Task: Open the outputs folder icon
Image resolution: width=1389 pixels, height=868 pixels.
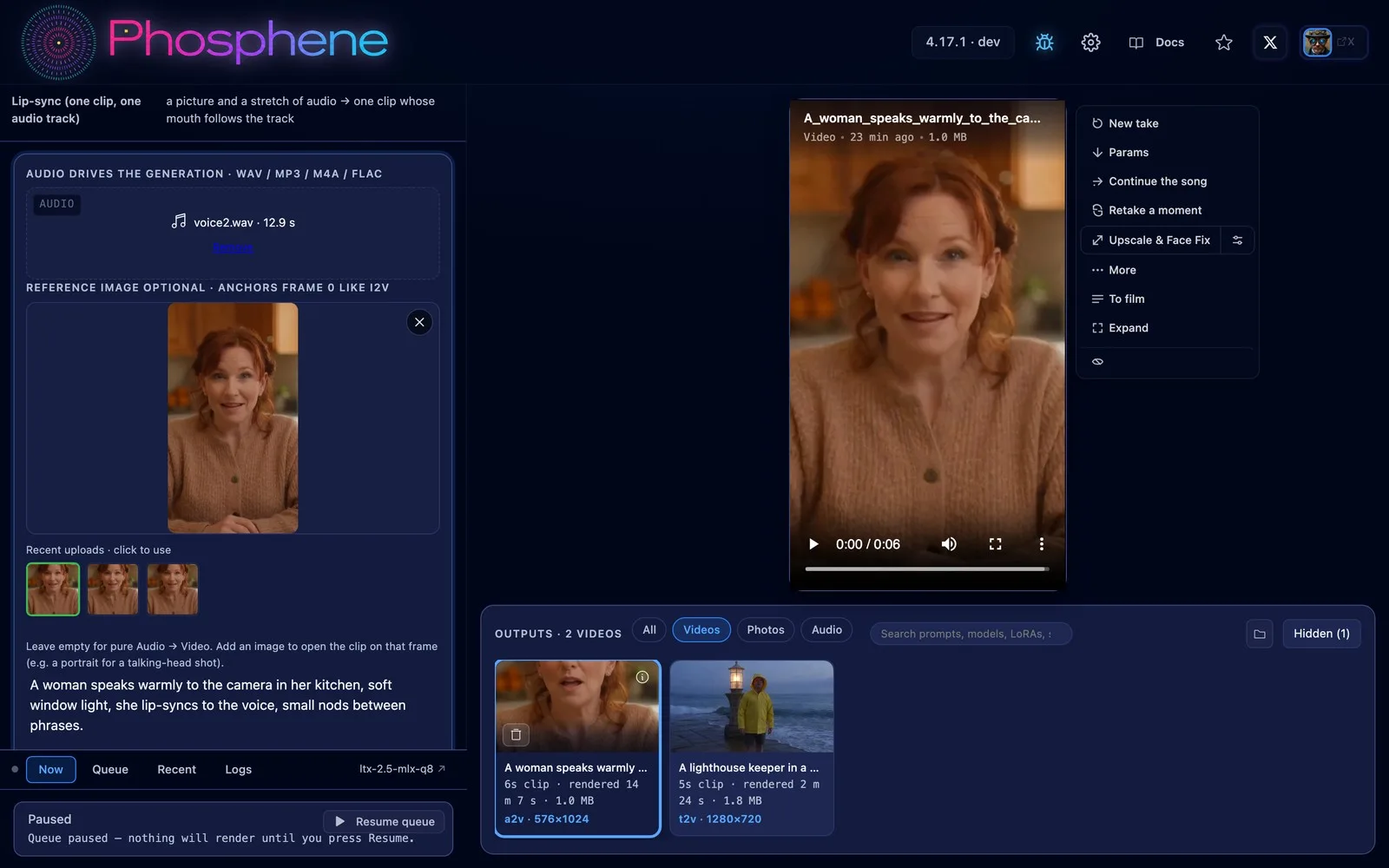Action: (x=1259, y=634)
